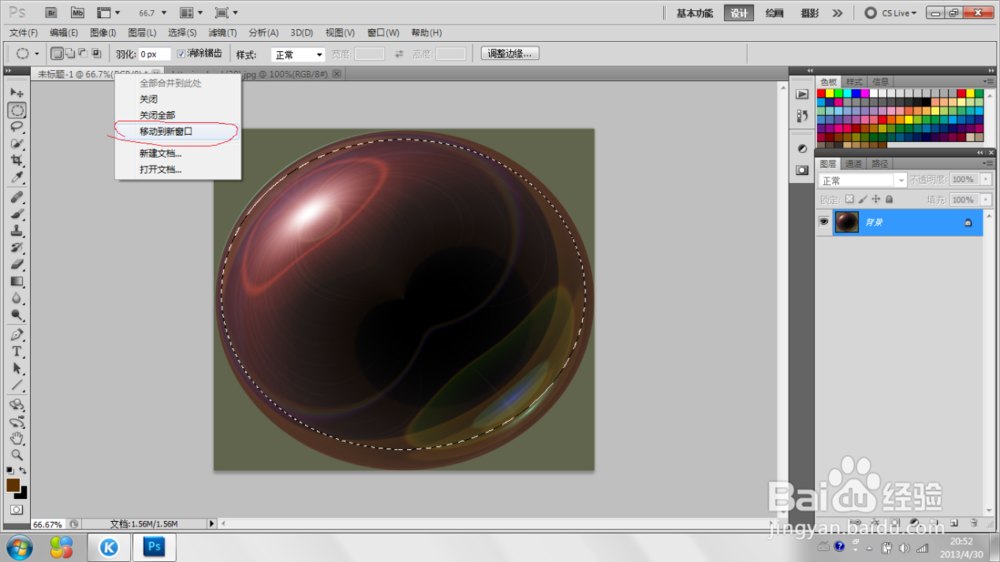Launch Mini Bridge from the top bar

(x=77, y=13)
